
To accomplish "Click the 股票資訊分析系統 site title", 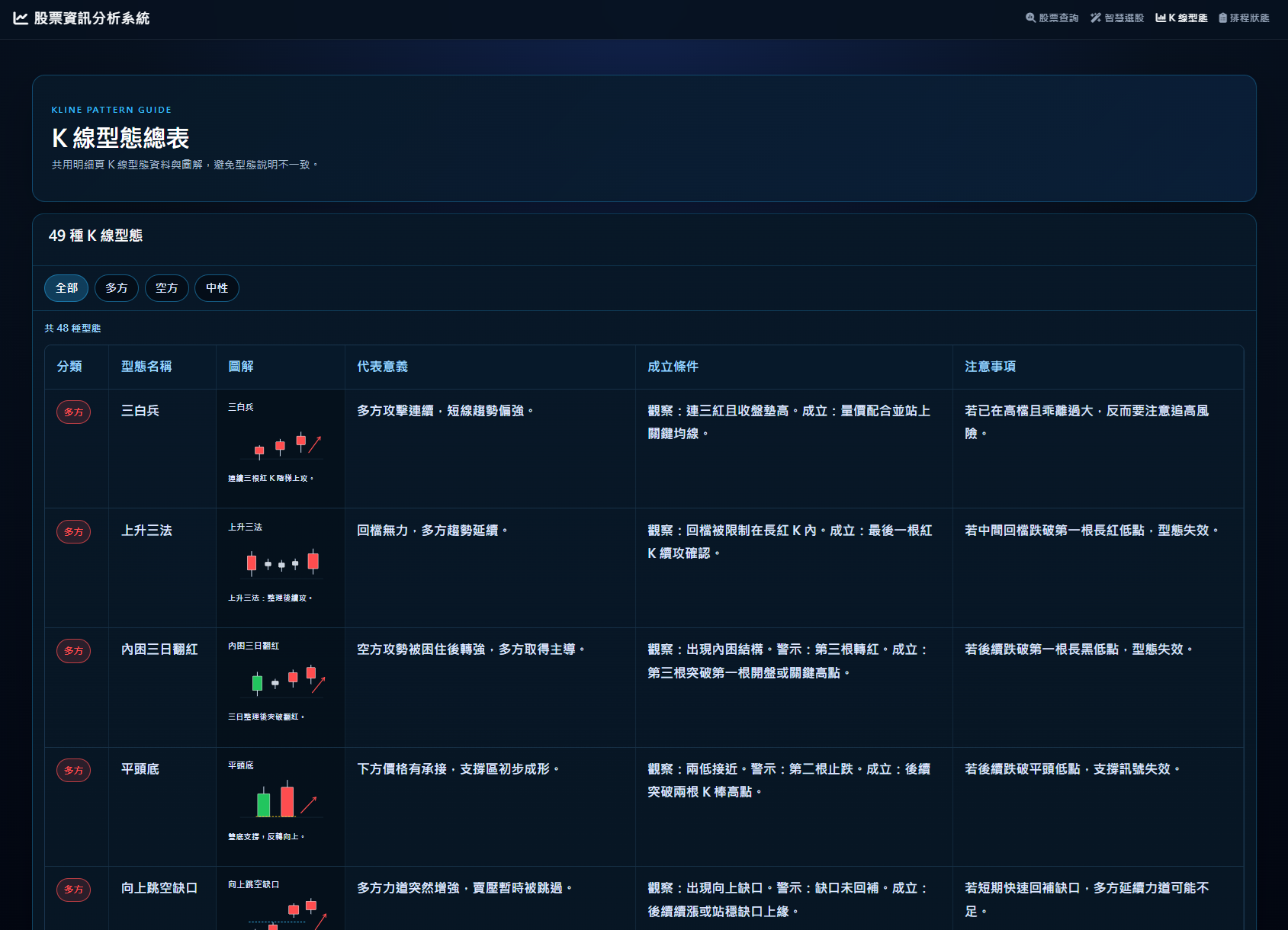I will tap(92, 18).
